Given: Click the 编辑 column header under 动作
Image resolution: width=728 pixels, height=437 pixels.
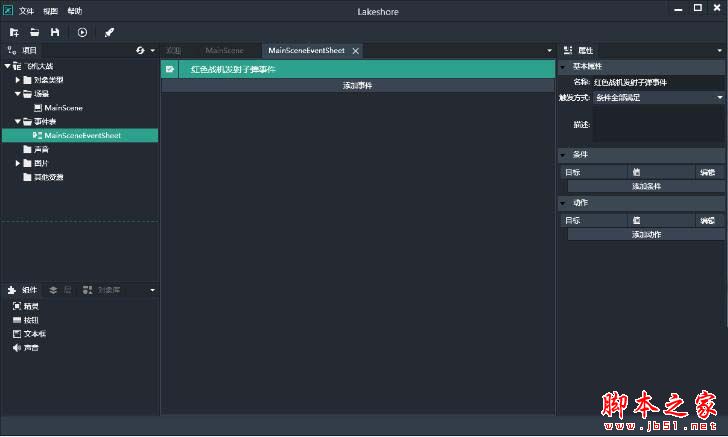Looking at the screenshot, I should click(708, 221).
